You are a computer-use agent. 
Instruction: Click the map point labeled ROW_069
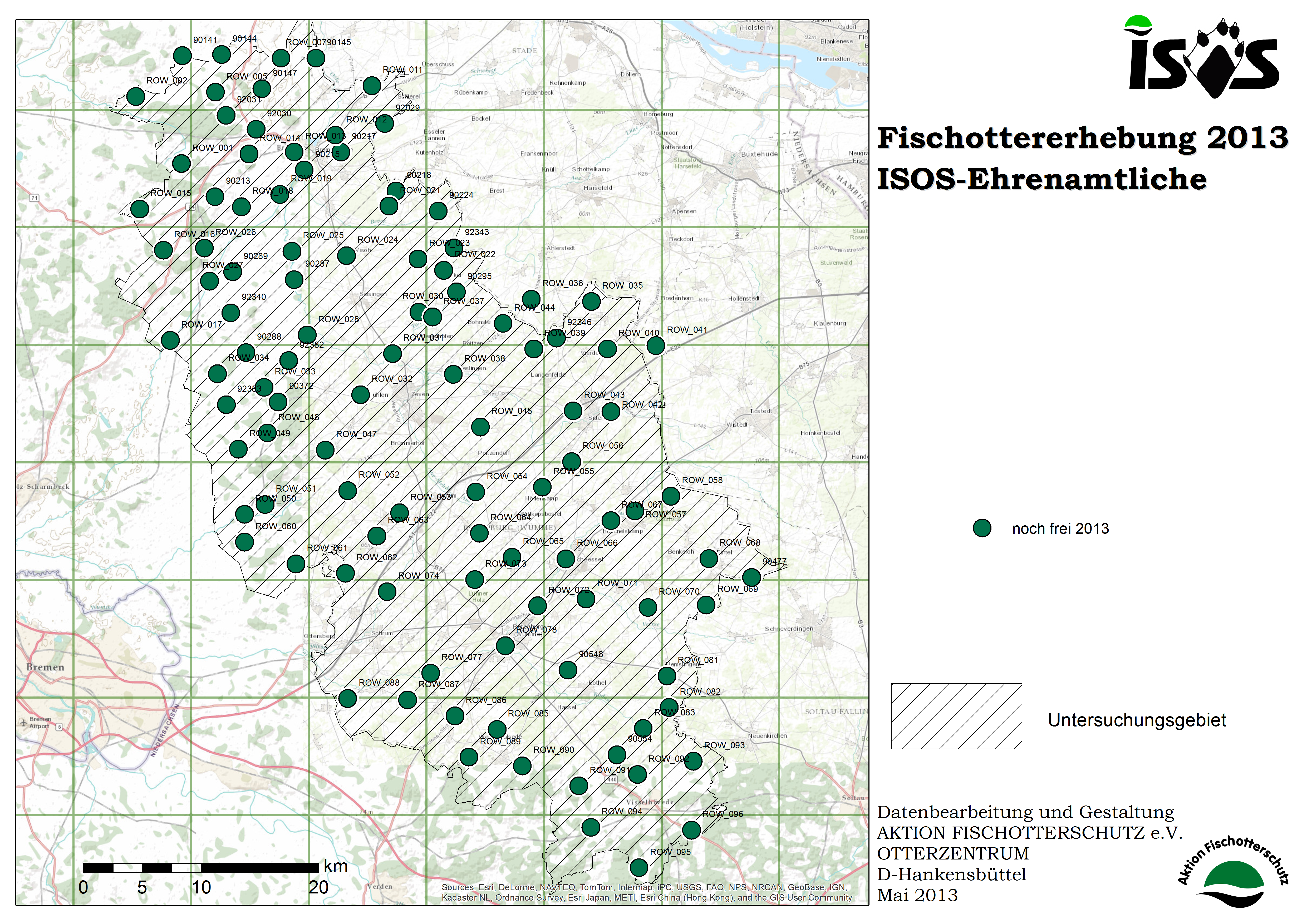(x=706, y=605)
